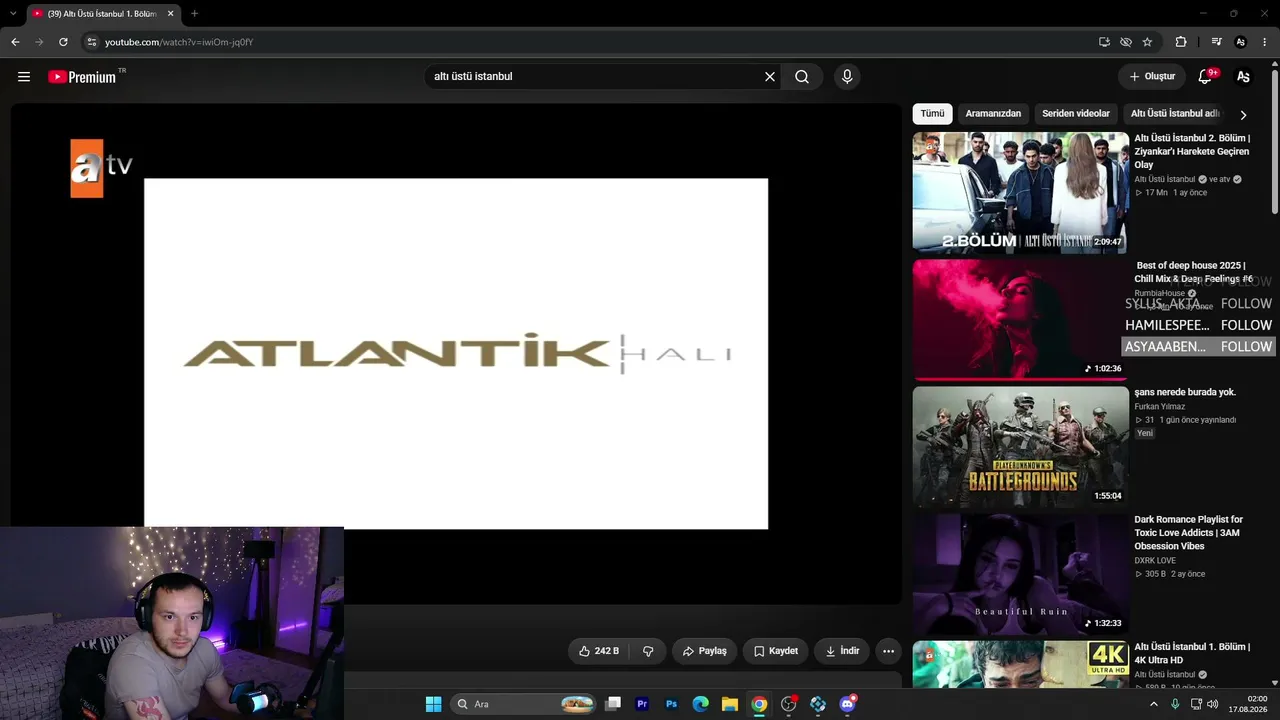Image resolution: width=1280 pixels, height=720 pixels.
Task: Bookmark this page with the star
Action: click(x=1147, y=42)
